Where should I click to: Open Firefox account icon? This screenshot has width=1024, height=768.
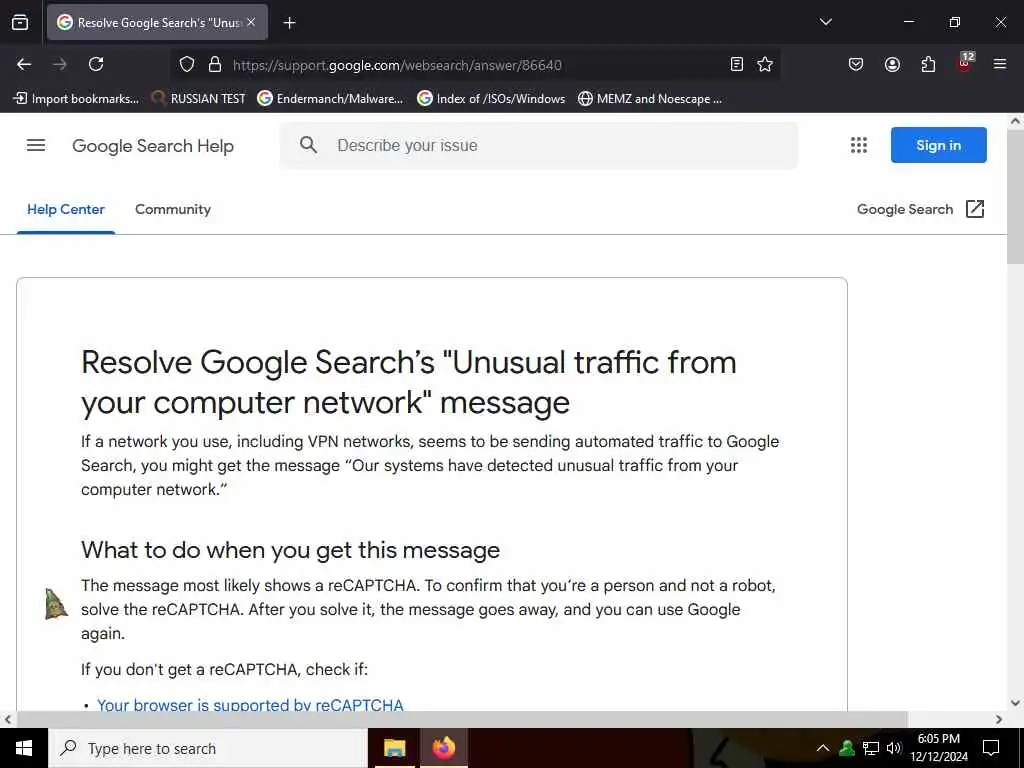point(892,64)
